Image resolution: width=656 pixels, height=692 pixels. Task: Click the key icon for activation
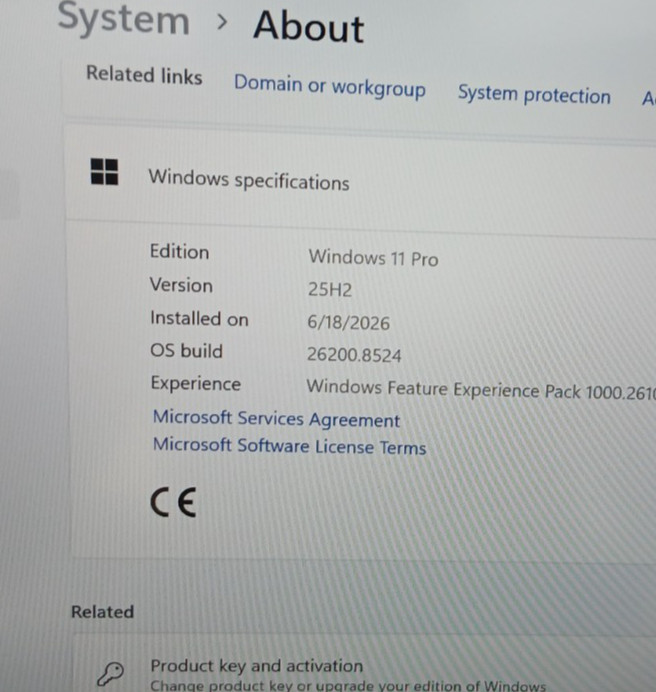110,673
